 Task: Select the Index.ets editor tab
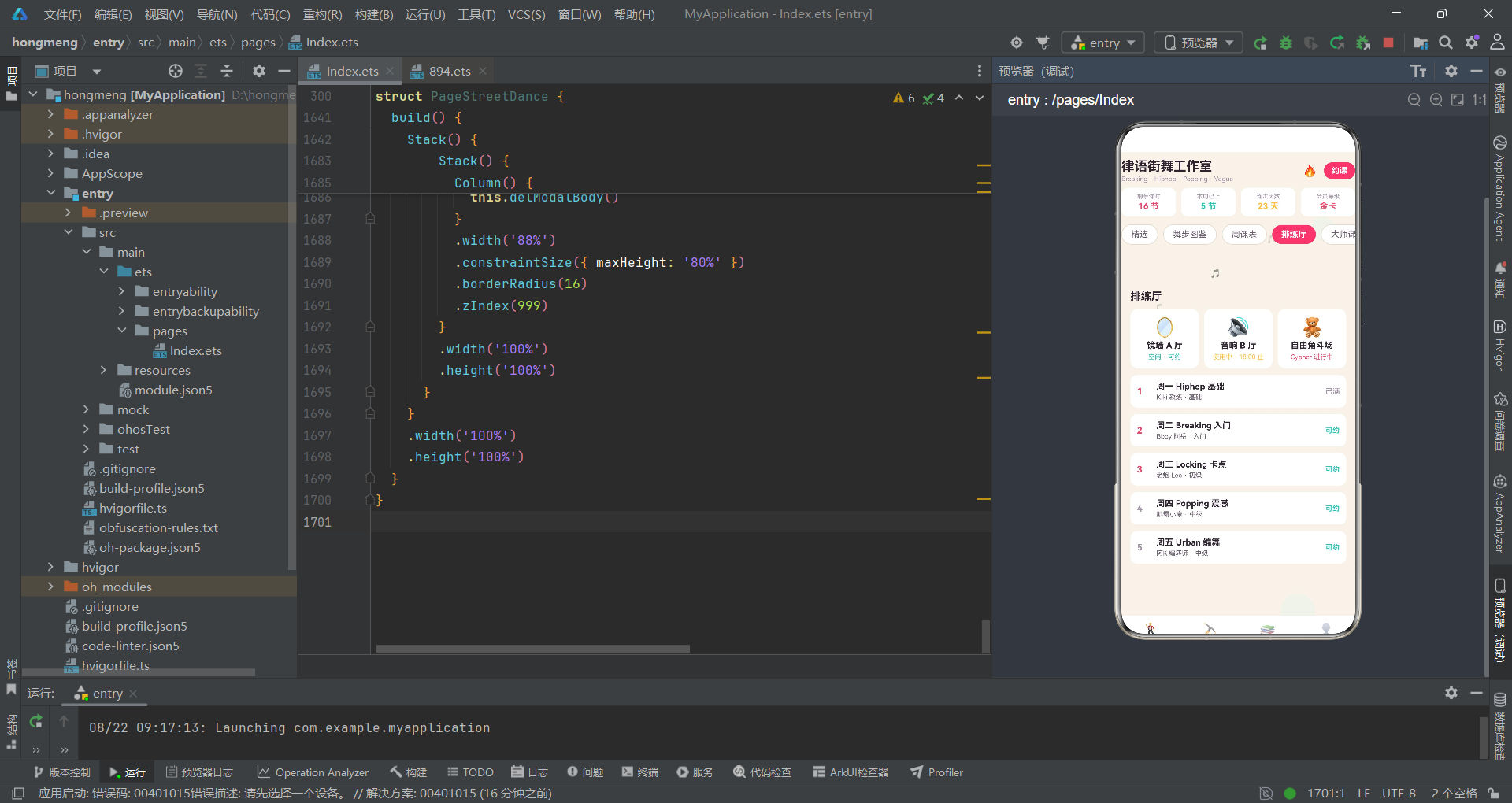tap(352, 71)
